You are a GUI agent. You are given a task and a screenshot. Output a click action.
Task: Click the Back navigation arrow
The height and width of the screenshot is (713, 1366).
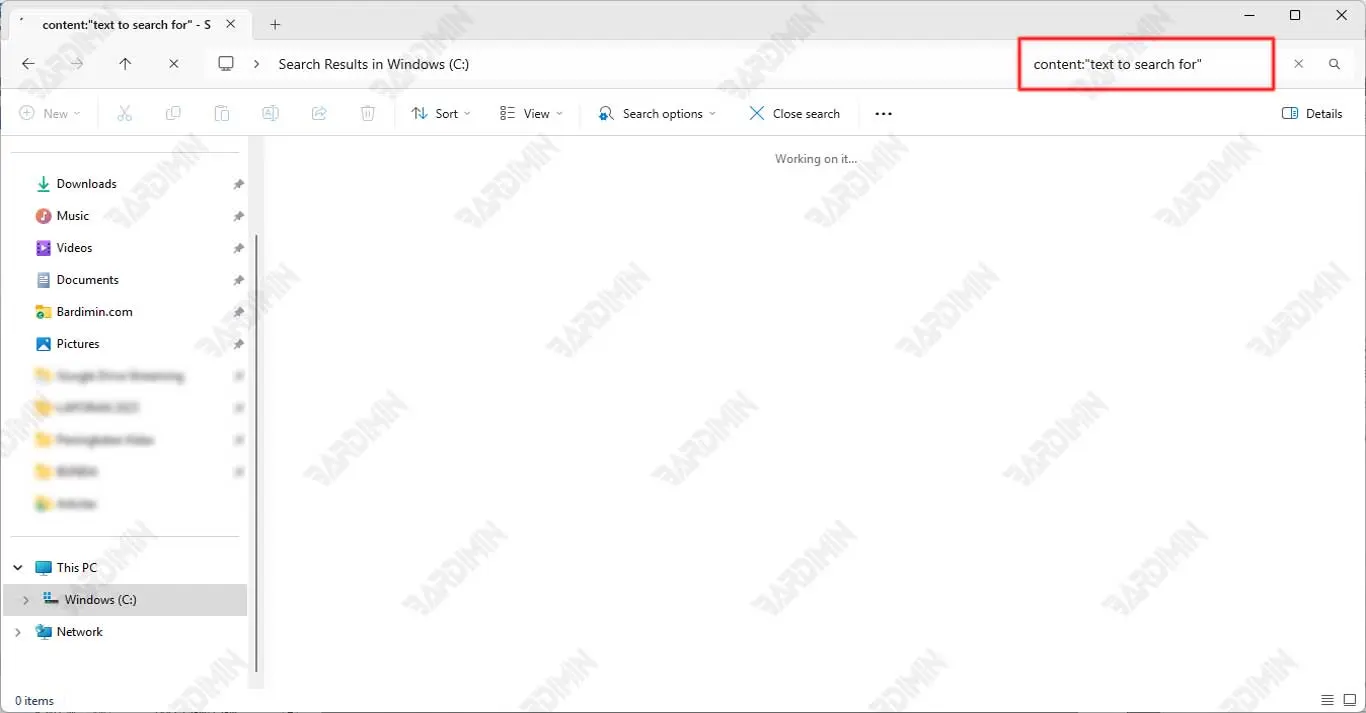pyautogui.click(x=28, y=64)
